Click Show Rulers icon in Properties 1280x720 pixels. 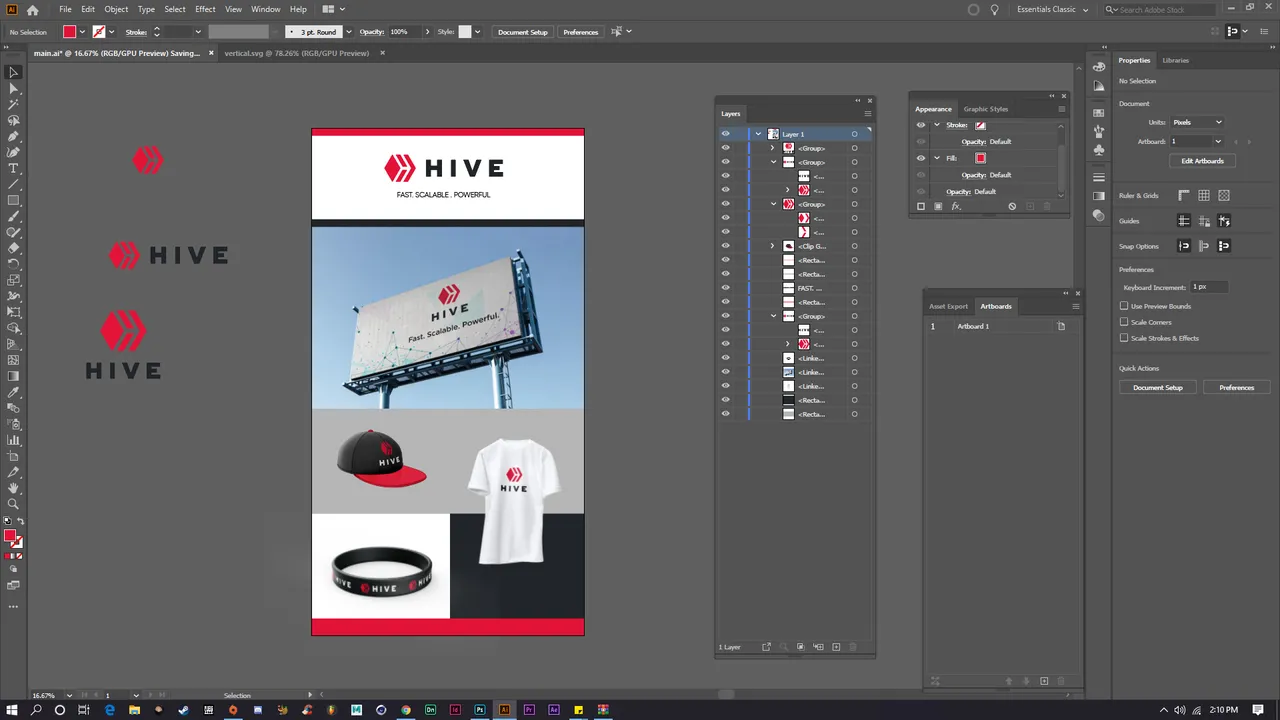(1184, 196)
